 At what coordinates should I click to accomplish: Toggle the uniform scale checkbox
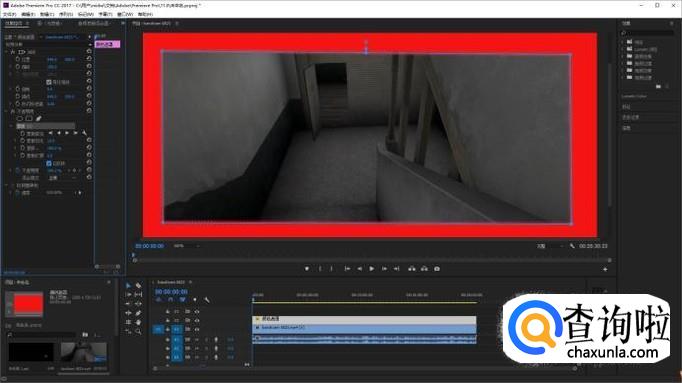click(49, 82)
